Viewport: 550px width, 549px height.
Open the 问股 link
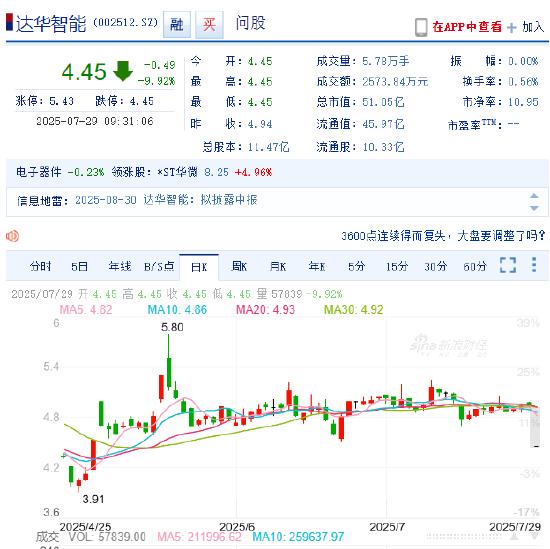[250, 23]
